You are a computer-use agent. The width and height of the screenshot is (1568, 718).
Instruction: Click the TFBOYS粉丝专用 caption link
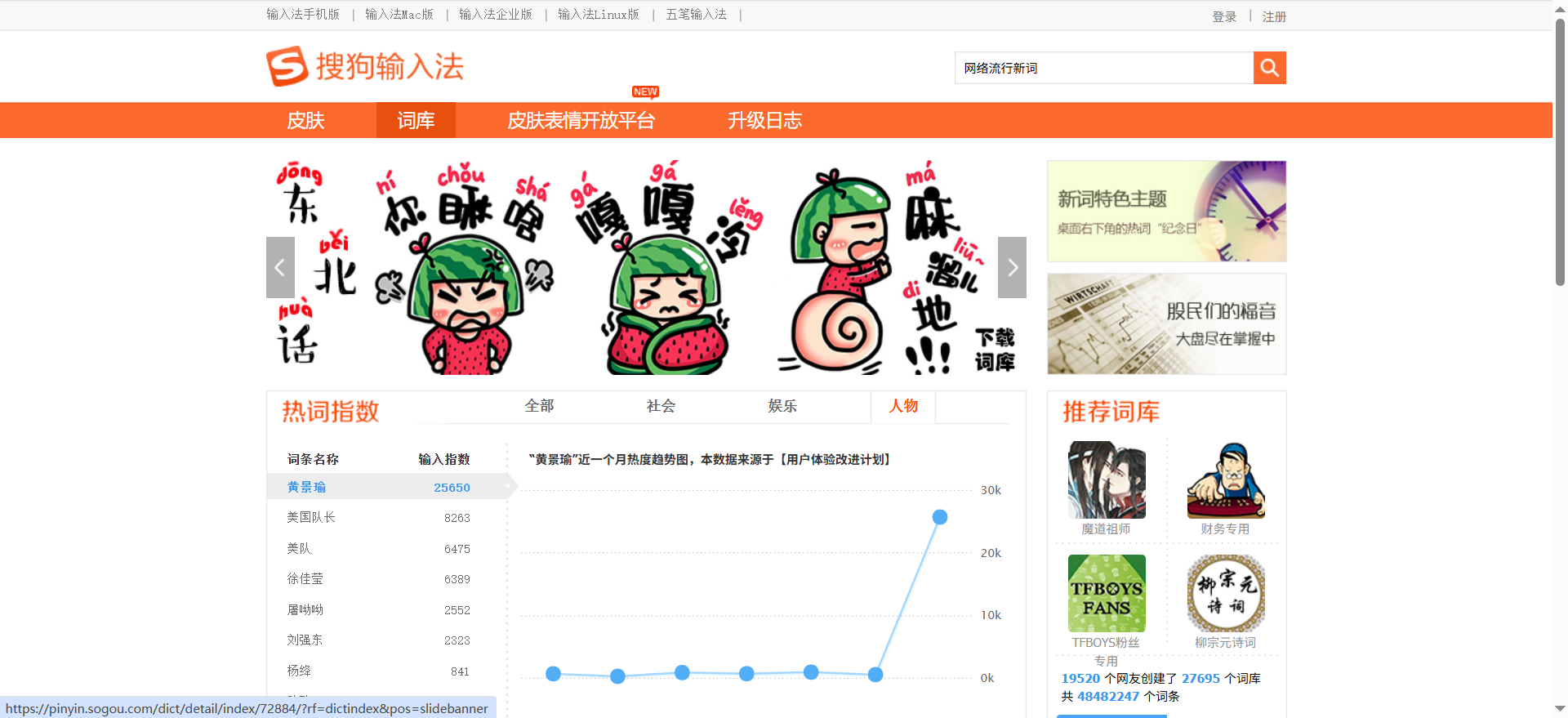tap(1106, 652)
